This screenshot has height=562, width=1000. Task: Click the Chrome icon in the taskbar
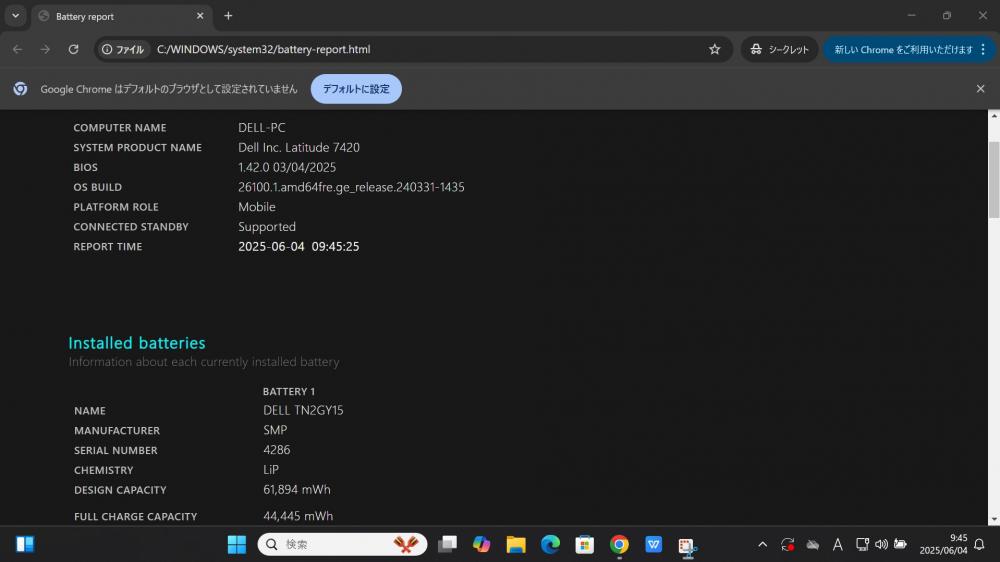619,544
